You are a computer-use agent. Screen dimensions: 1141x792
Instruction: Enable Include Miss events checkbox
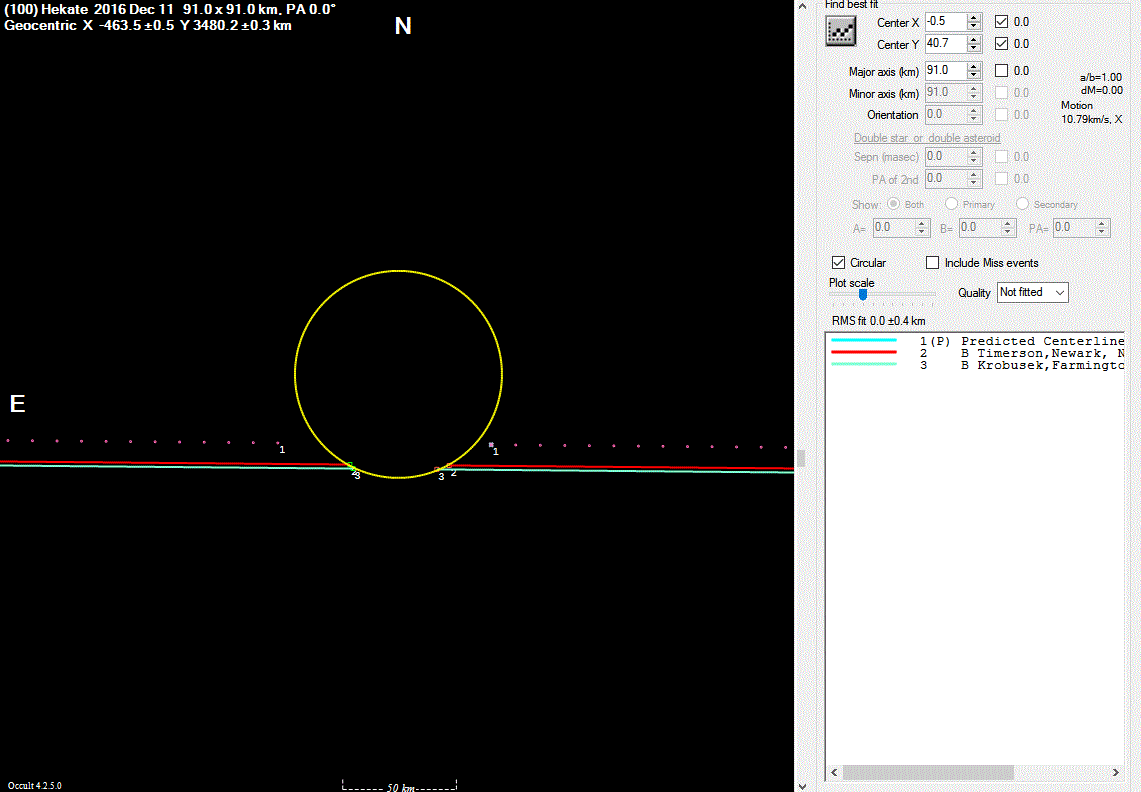pyautogui.click(x=932, y=263)
